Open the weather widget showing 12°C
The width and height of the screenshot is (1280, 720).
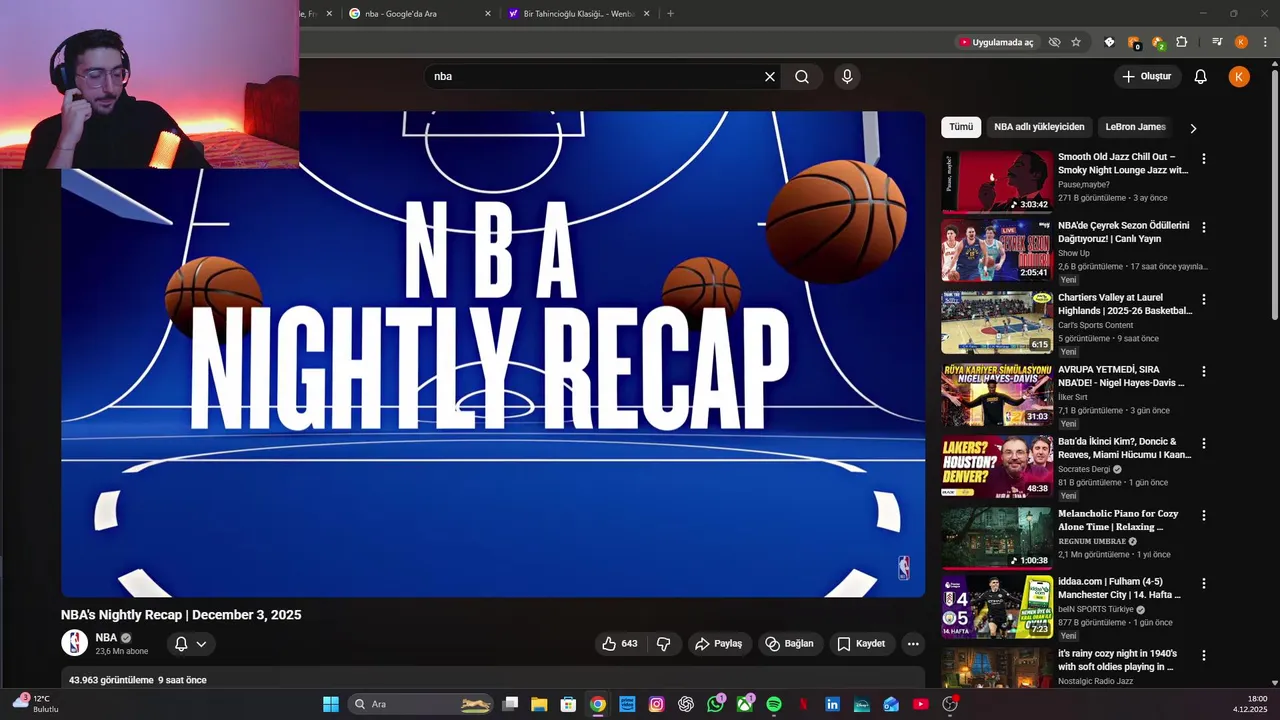(x=35, y=703)
